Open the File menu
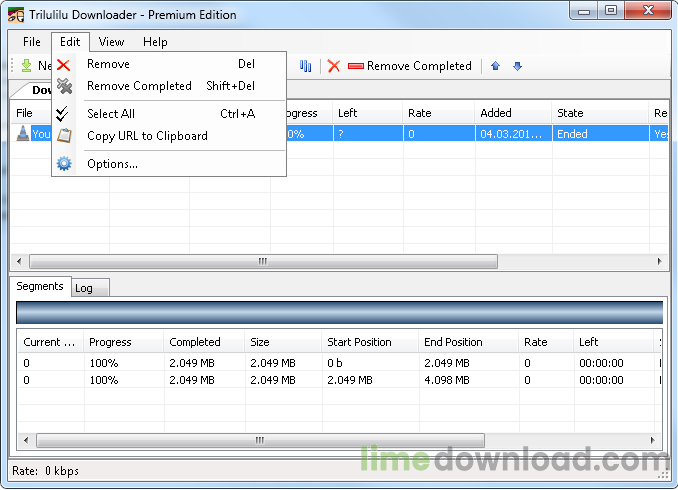Viewport: 678px width, 490px height. (x=32, y=42)
